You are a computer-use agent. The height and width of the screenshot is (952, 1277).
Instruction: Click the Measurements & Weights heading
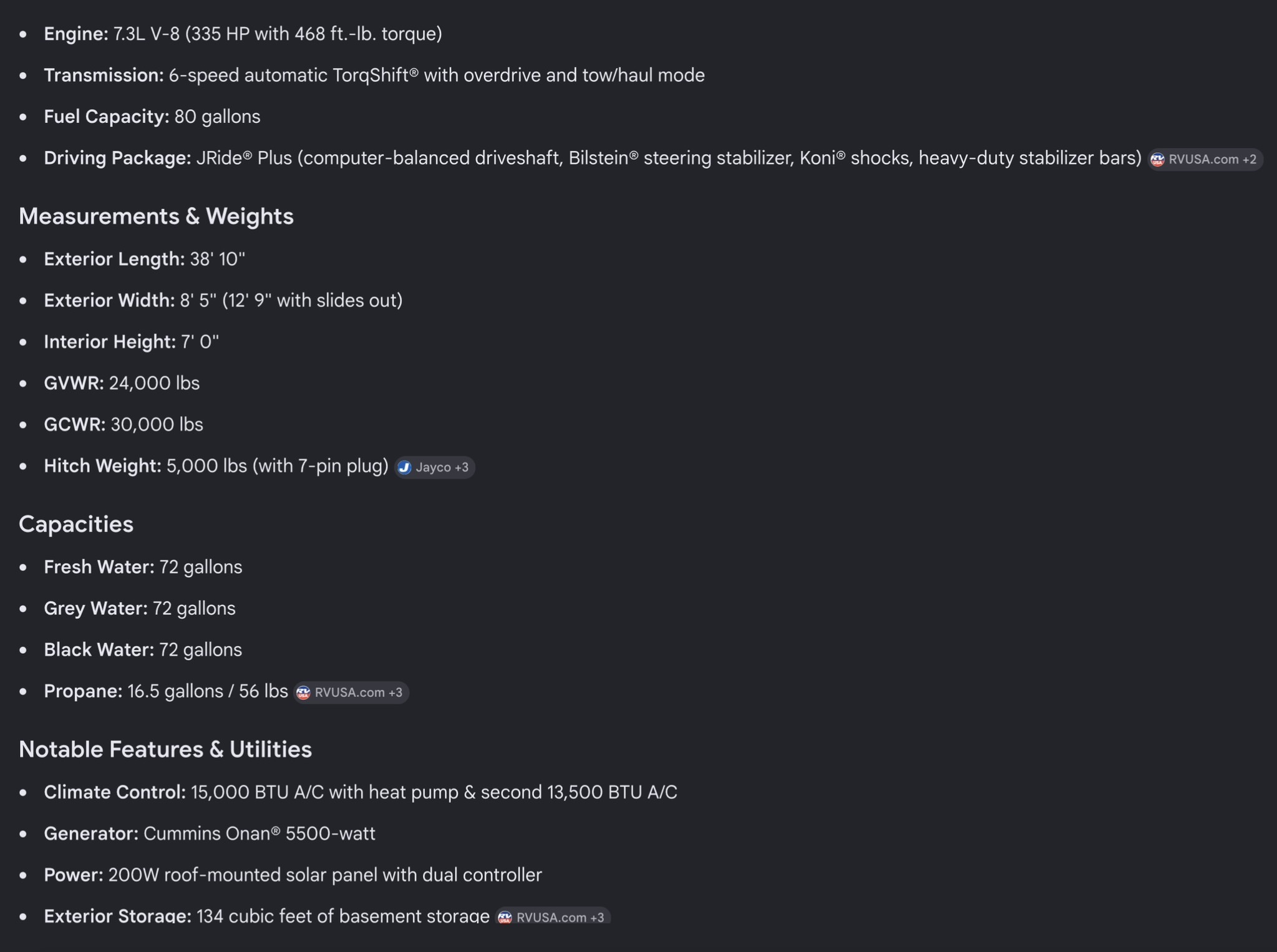pos(156,216)
